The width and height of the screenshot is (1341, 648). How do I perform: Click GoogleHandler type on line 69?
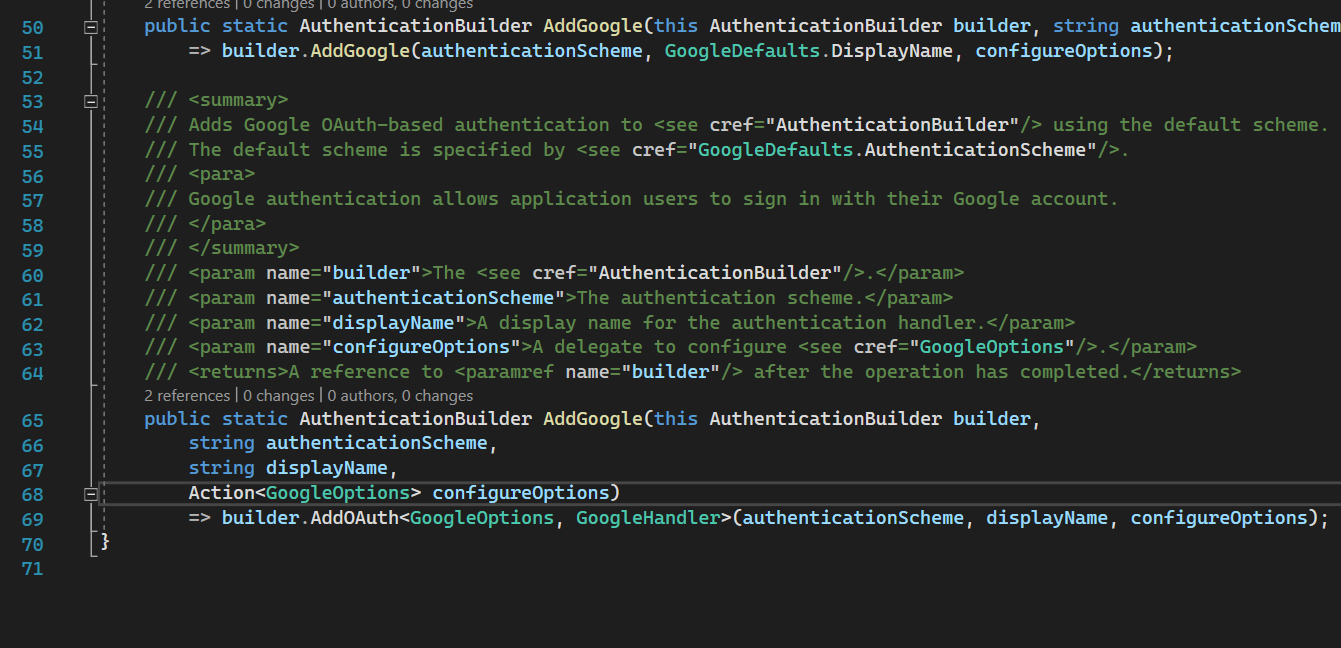point(648,518)
